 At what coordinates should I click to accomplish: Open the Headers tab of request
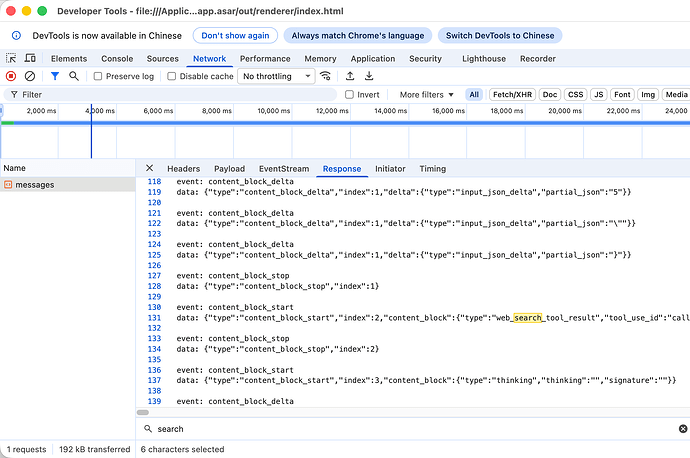tap(184, 169)
